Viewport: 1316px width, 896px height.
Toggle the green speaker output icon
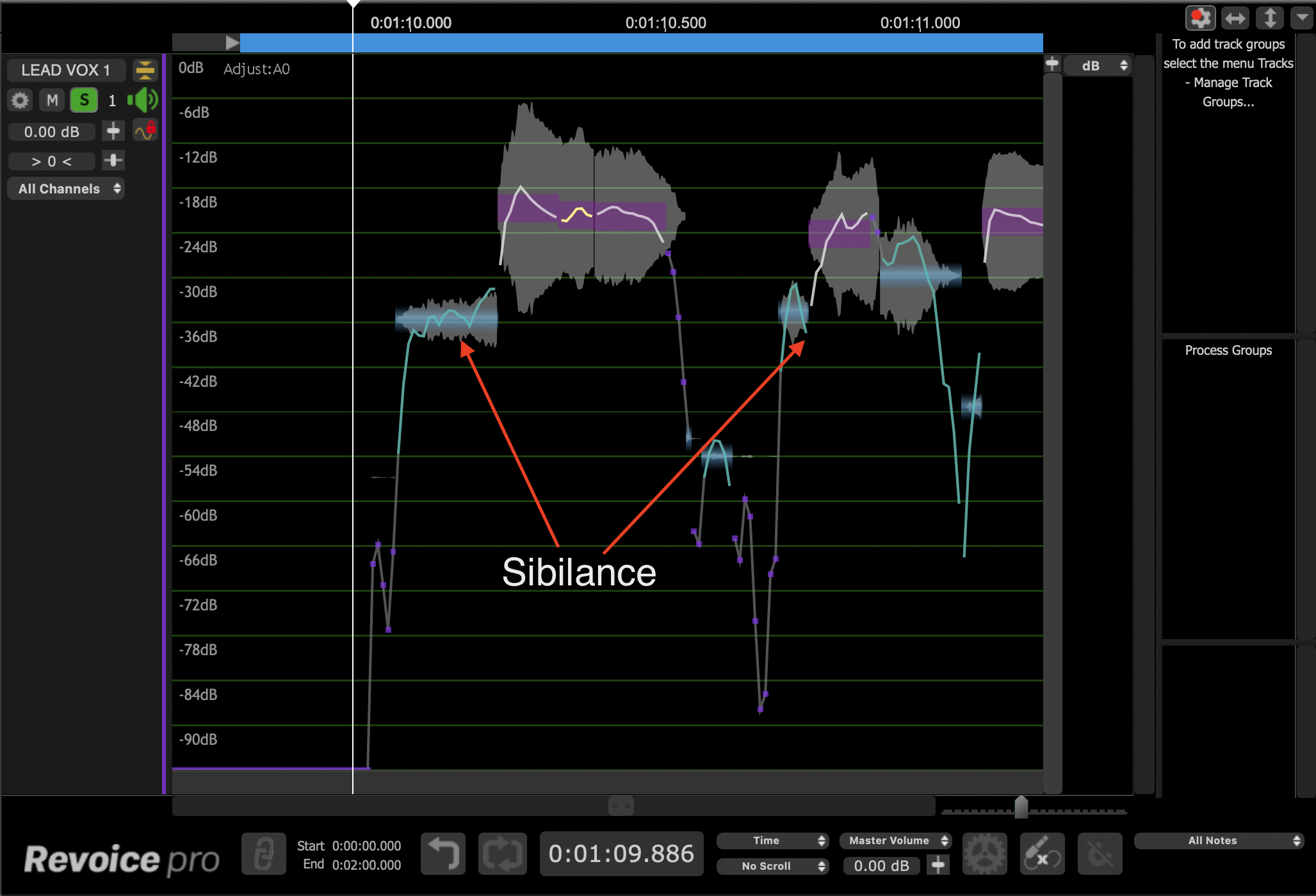143,100
